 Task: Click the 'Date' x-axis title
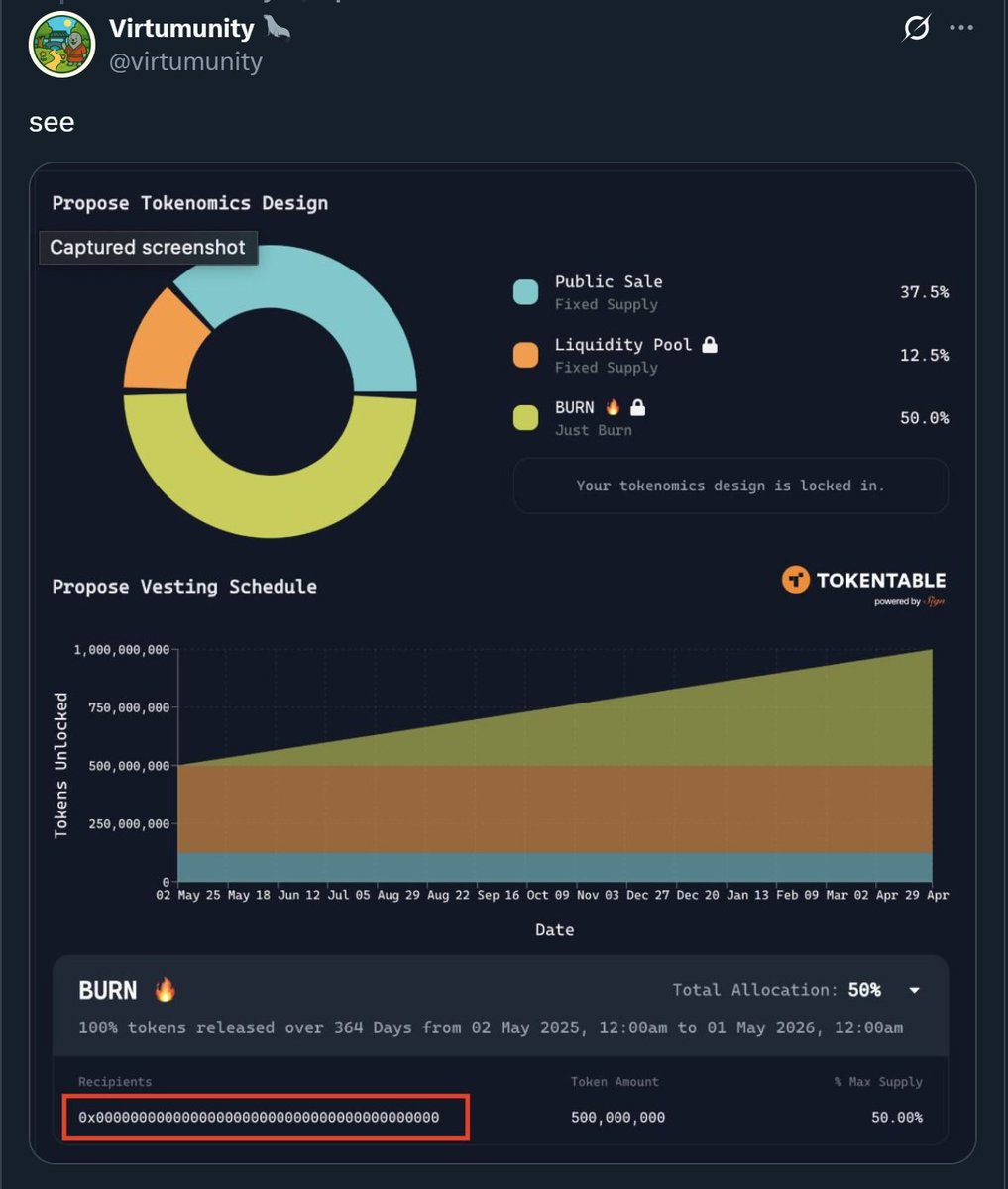pyautogui.click(x=555, y=929)
